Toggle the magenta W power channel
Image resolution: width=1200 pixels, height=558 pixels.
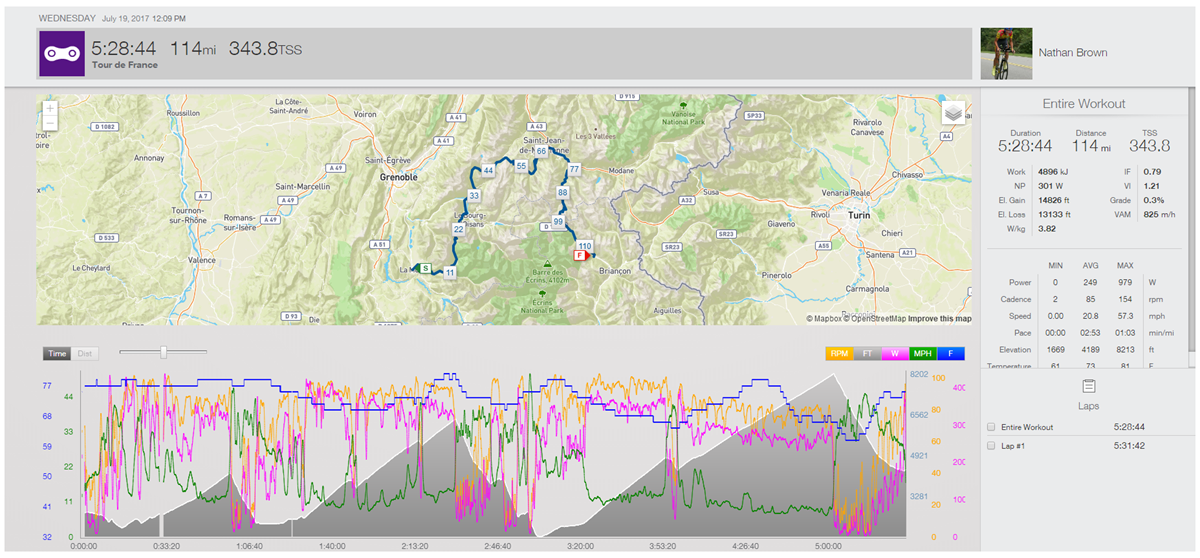point(895,353)
